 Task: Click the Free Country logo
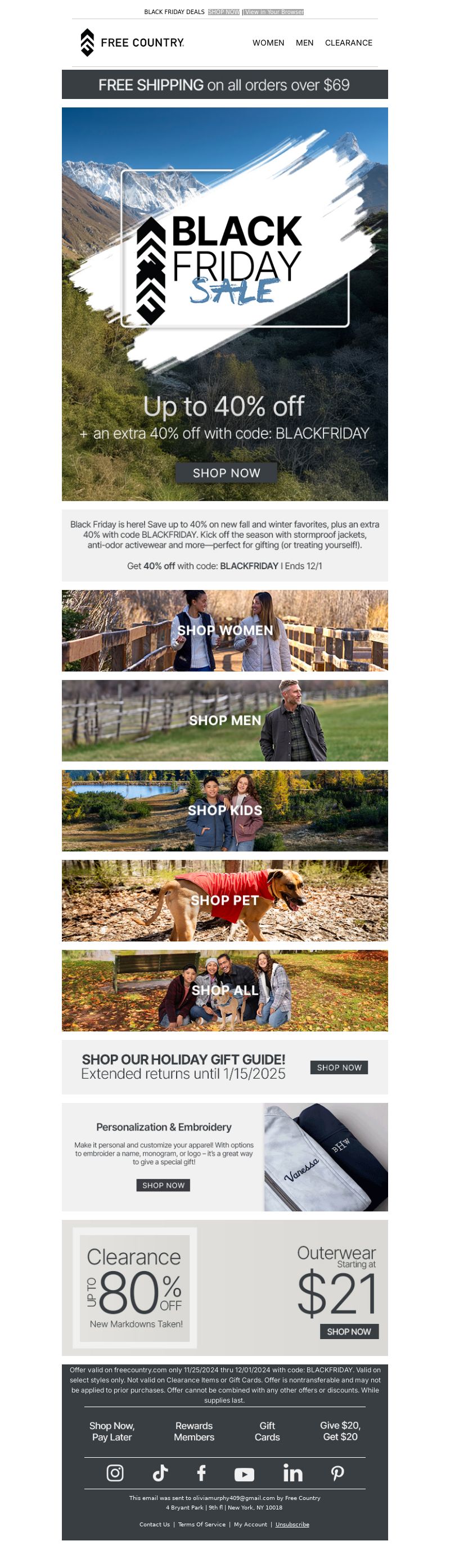pyautogui.click(x=132, y=43)
